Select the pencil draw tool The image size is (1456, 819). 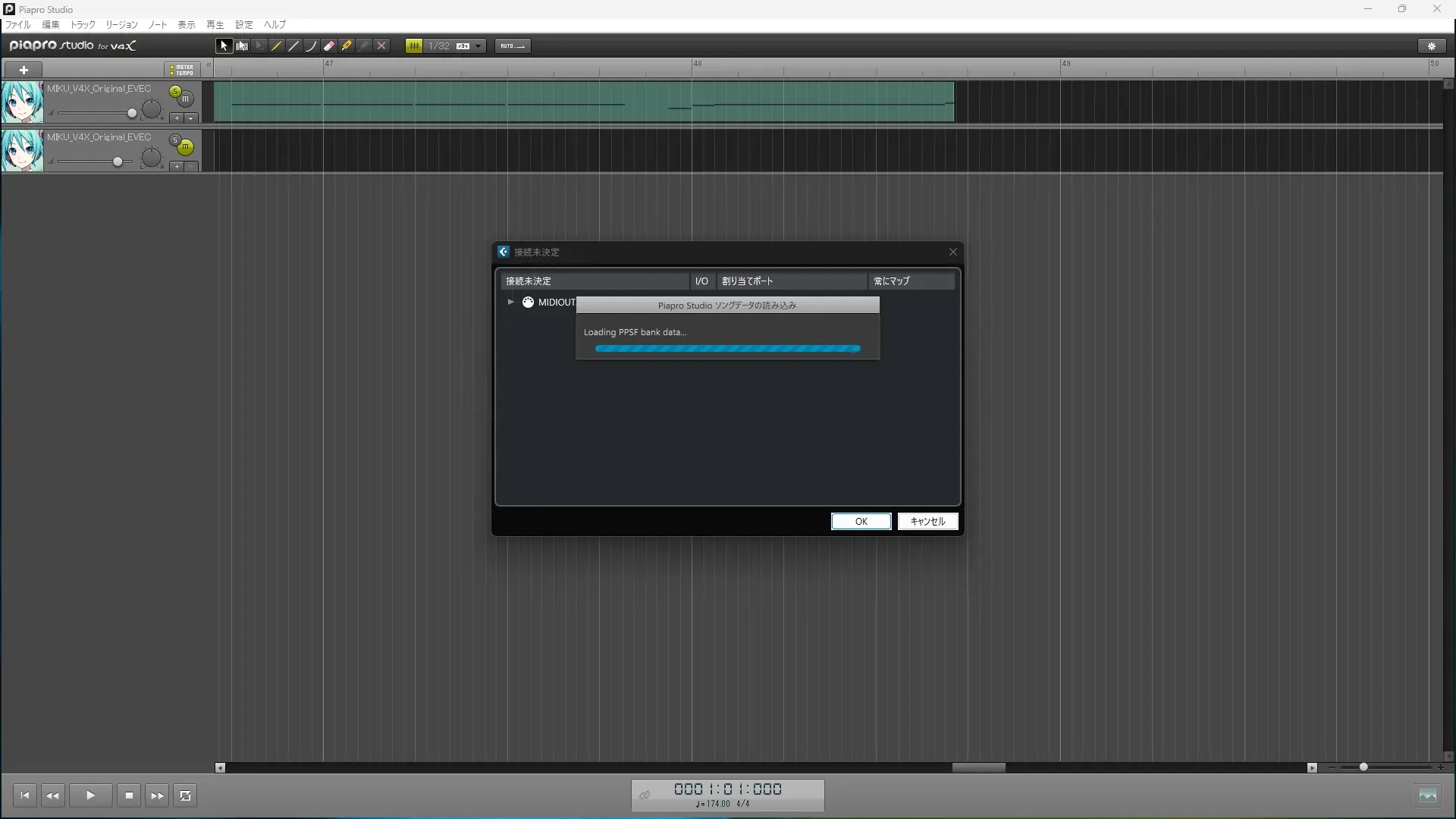point(277,46)
